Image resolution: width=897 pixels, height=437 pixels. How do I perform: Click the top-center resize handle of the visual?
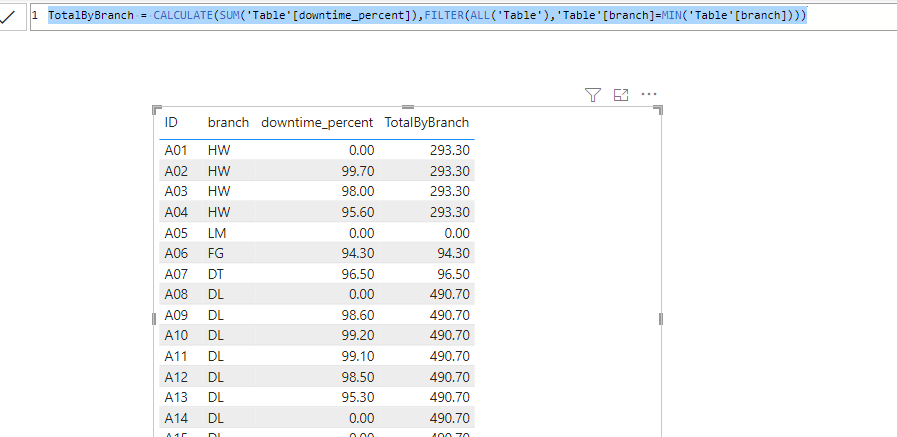[408, 107]
